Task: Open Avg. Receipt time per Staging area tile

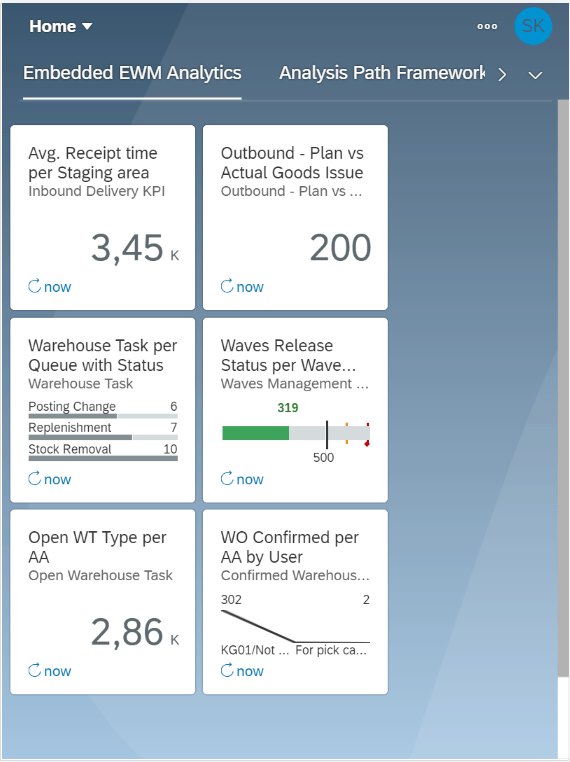Action: pos(103,217)
